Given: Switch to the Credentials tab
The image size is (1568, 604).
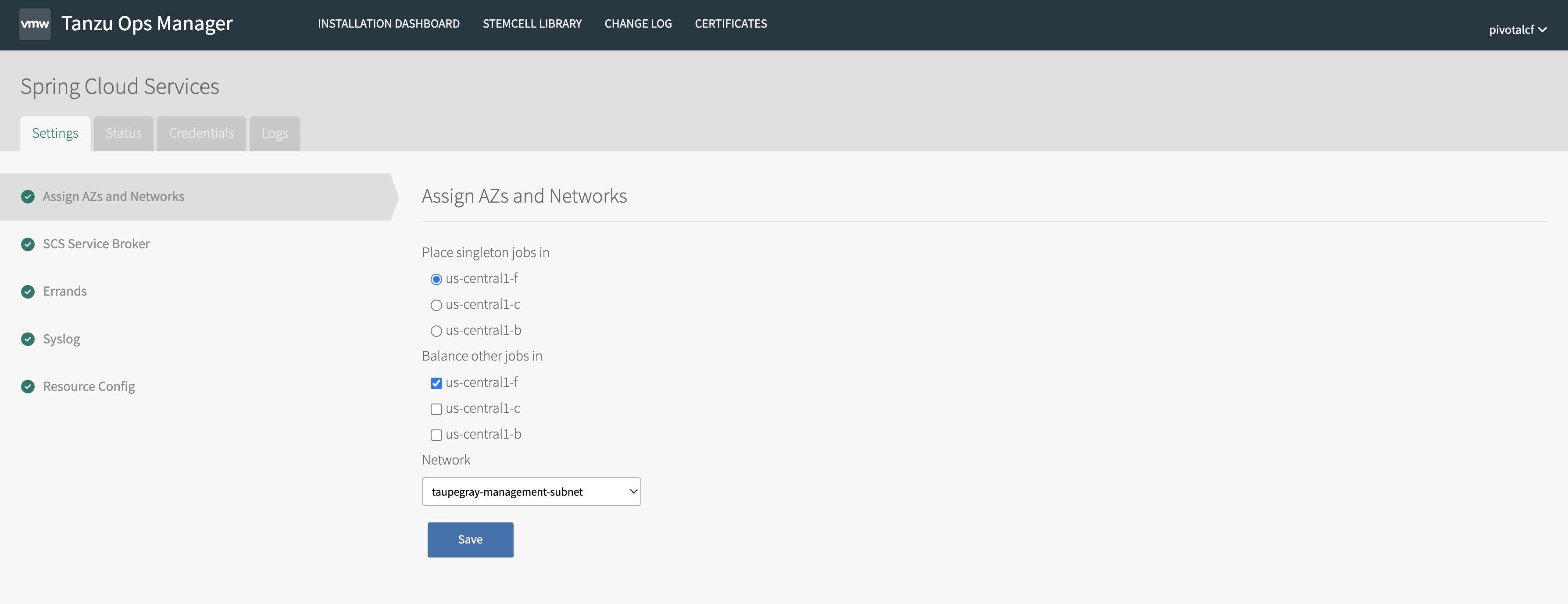Looking at the screenshot, I should (201, 133).
